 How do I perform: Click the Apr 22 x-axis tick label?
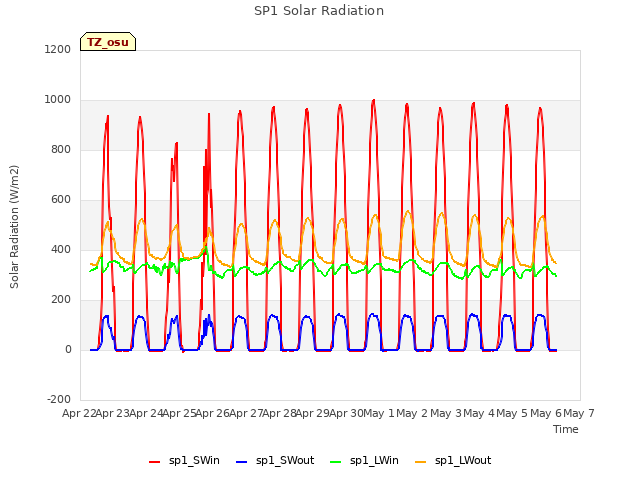pyautogui.click(x=79, y=413)
